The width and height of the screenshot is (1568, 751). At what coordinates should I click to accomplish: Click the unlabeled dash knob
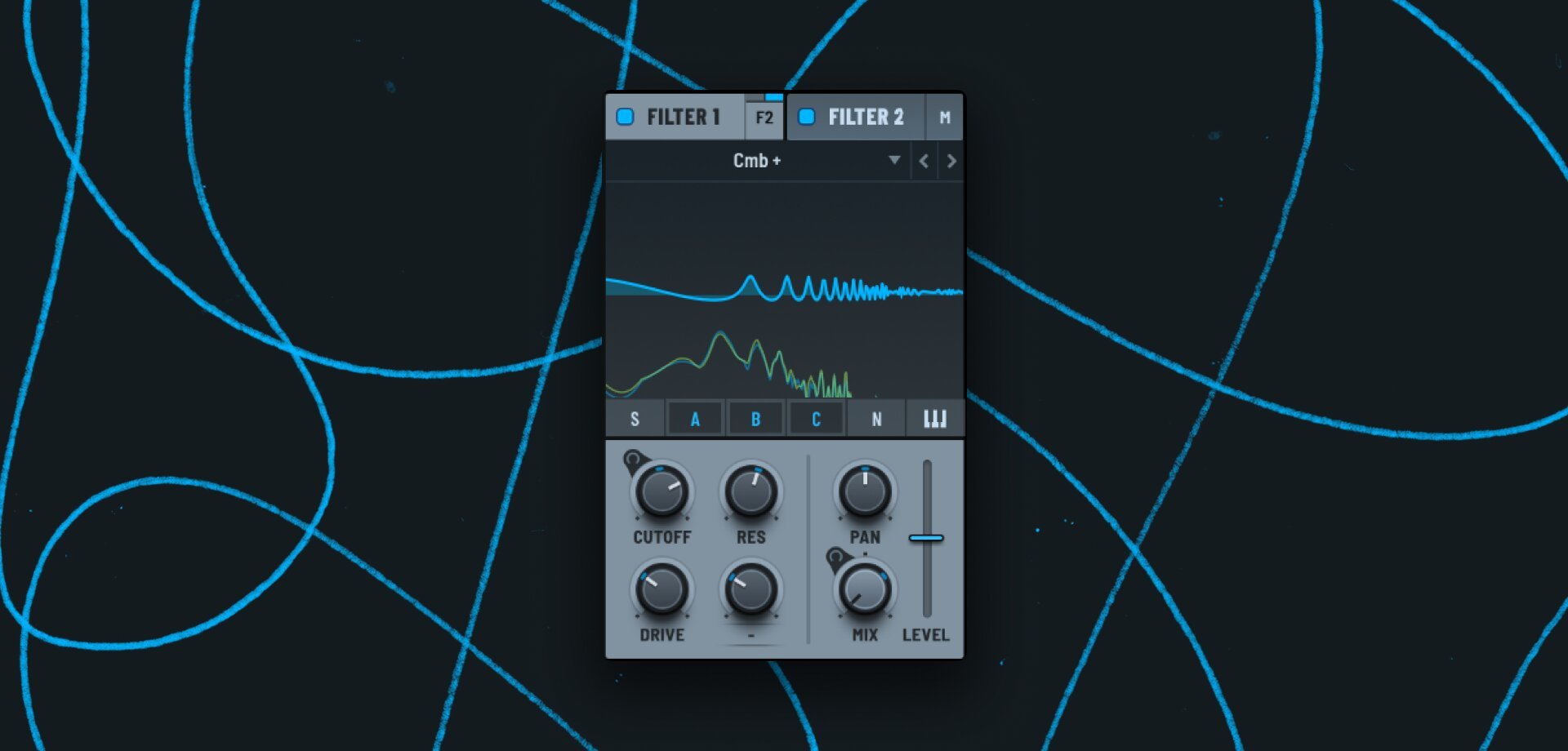click(751, 589)
